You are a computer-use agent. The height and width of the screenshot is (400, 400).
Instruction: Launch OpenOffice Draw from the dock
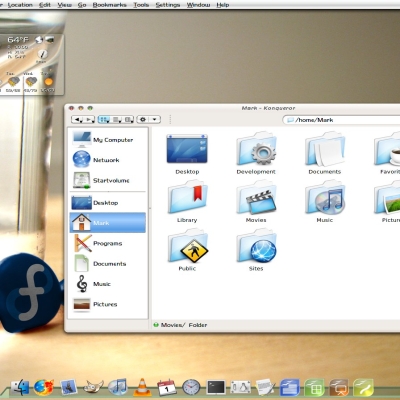point(363,388)
